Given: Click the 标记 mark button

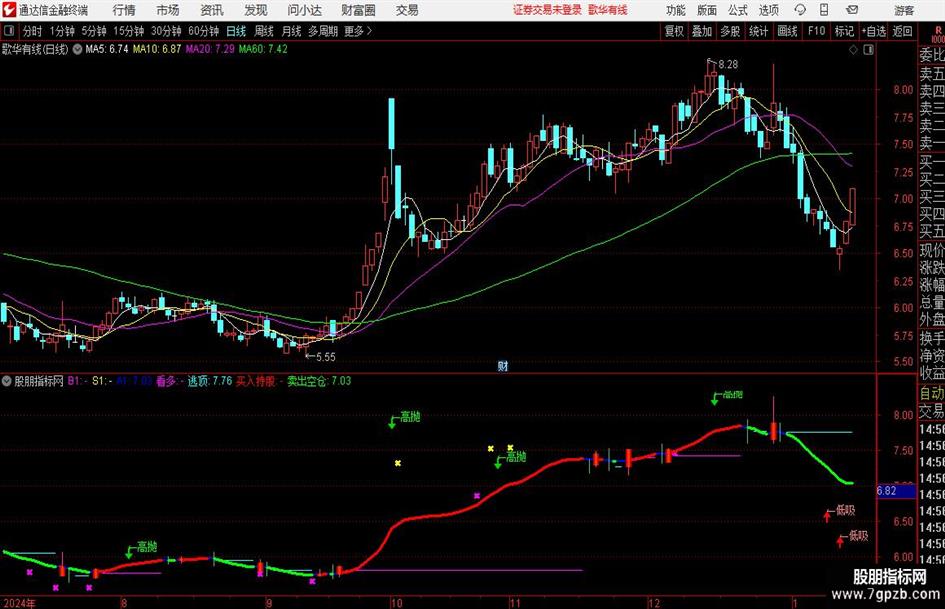Looking at the screenshot, I should pos(844,31).
